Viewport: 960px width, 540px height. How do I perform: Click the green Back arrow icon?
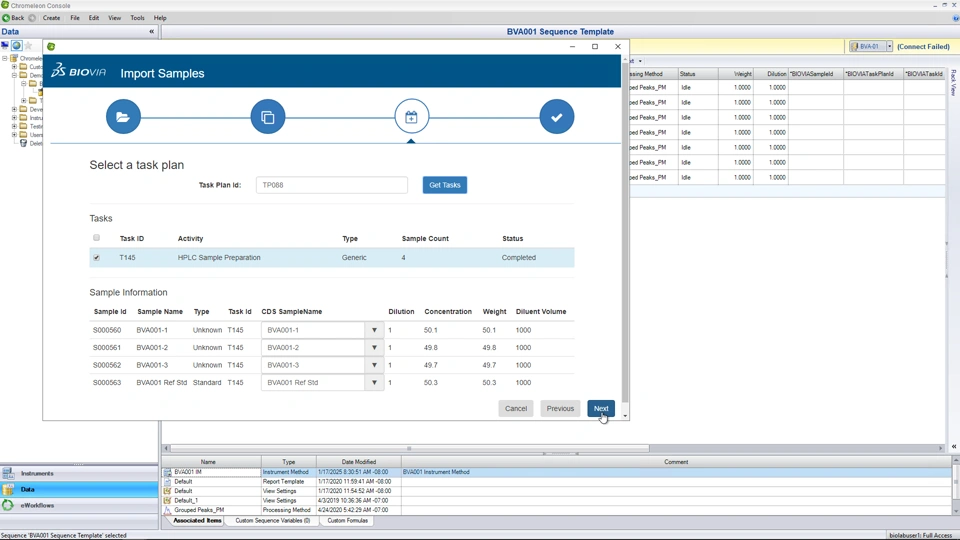click(x=6, y=18)
